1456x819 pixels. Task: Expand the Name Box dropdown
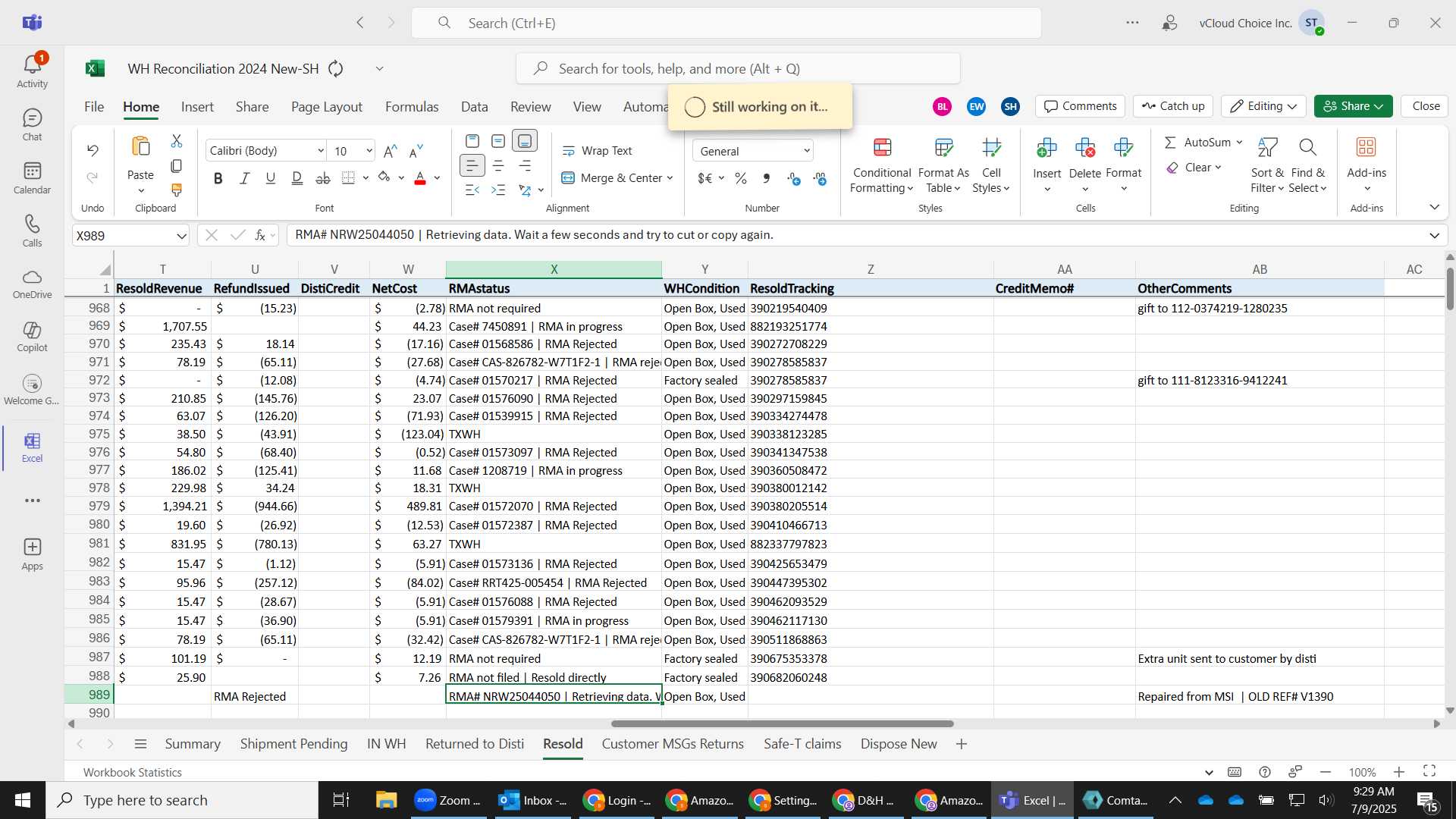[x=181, y=236]
